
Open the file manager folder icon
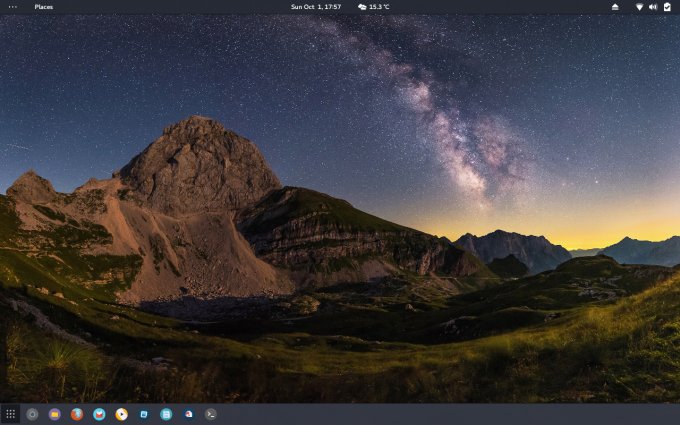click(x=55, y=414)
